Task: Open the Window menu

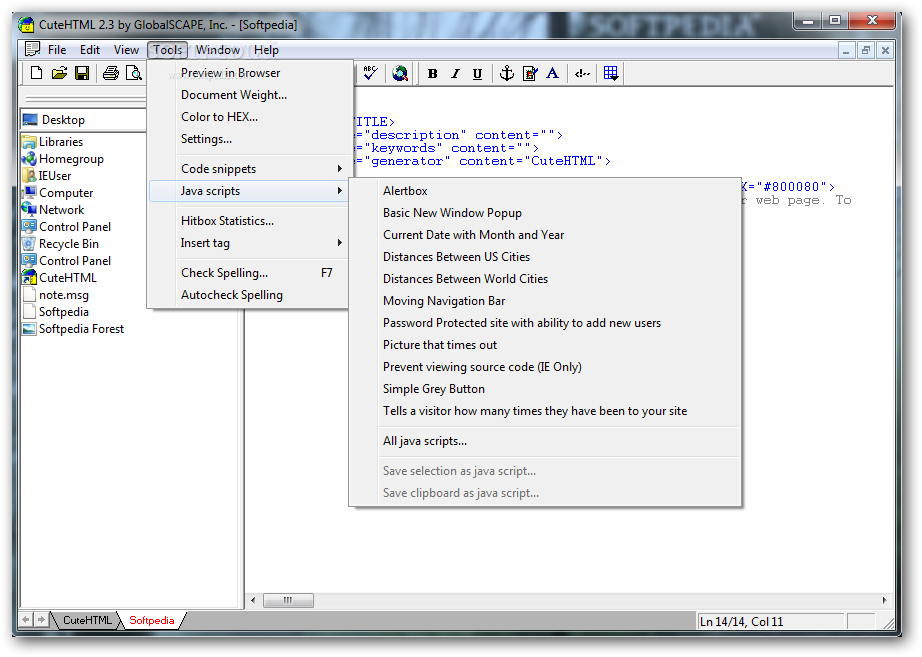Action: click(218, 50)
